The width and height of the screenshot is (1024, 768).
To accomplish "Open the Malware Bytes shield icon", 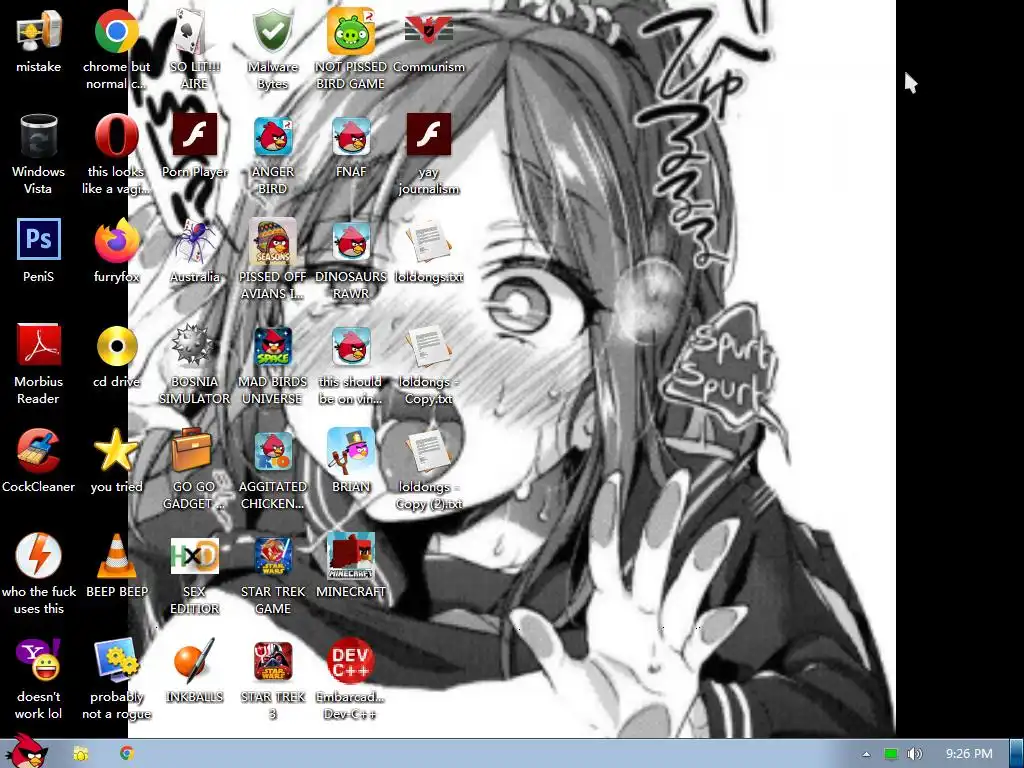I will pos(272,31).
